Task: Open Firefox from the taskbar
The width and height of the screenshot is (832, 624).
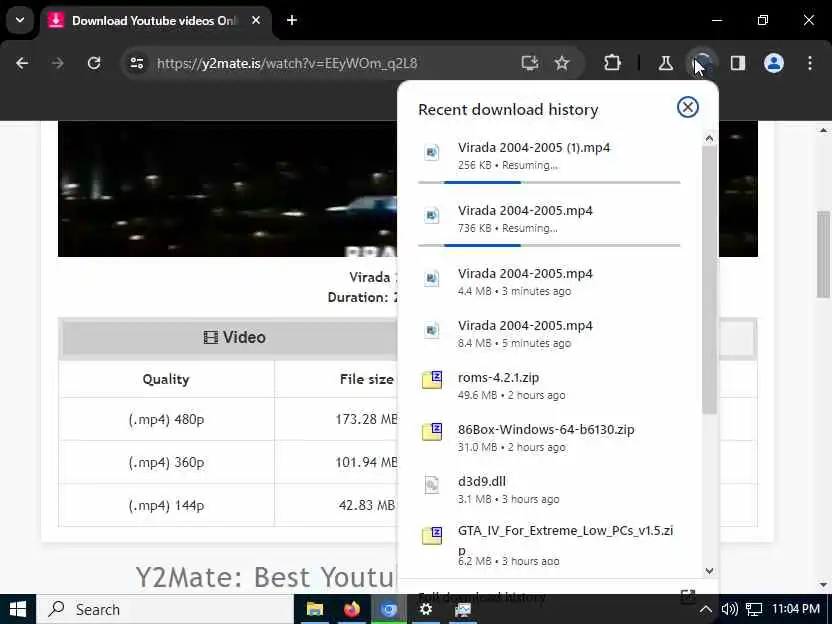Action: 351,609
